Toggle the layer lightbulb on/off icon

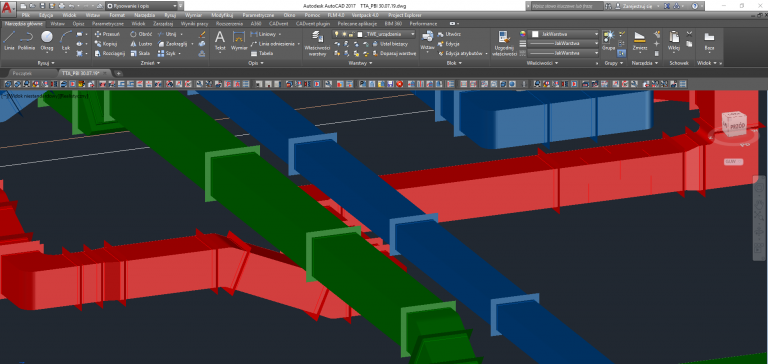(336, 34)
